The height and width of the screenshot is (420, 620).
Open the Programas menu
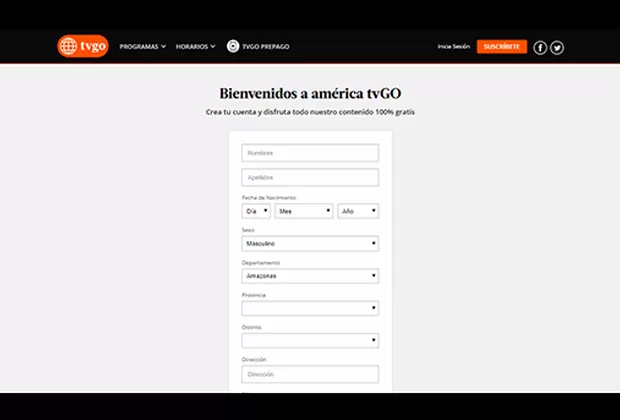(x=143, y=46)
